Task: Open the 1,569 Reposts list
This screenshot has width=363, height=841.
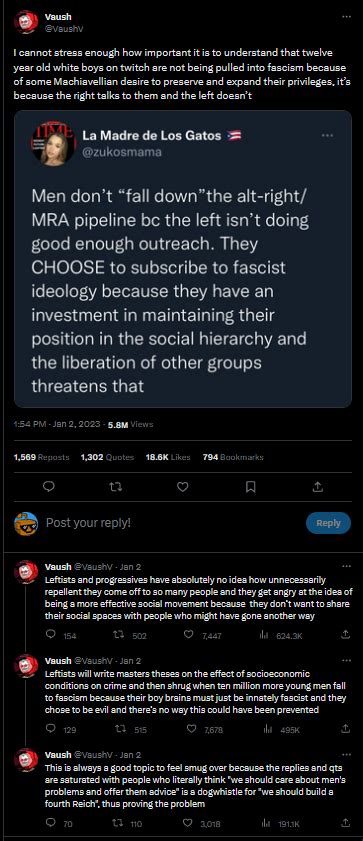Action: [x=41, y=458]
